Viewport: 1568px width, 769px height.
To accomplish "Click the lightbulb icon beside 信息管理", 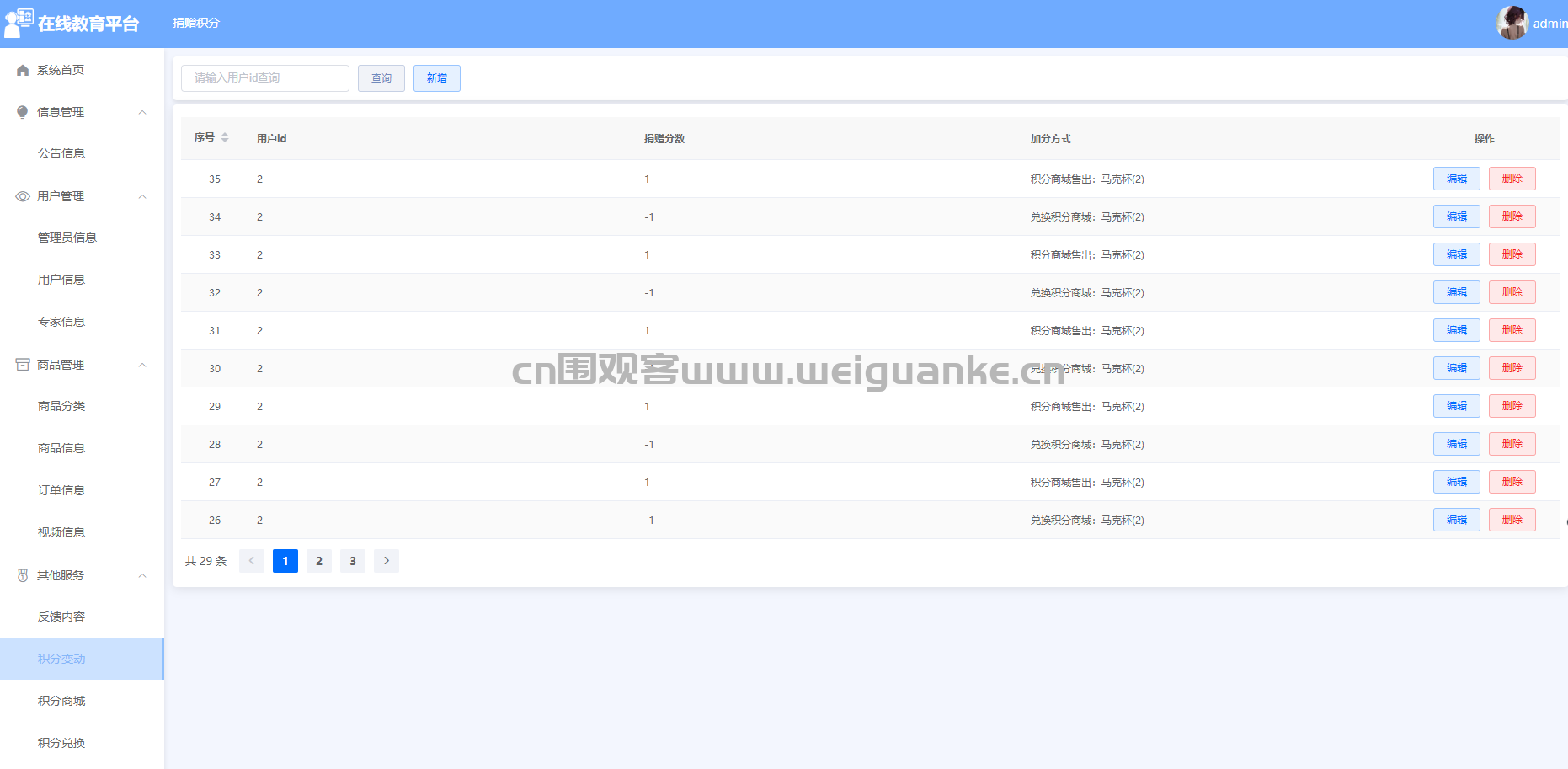I will tap(23, 112).
